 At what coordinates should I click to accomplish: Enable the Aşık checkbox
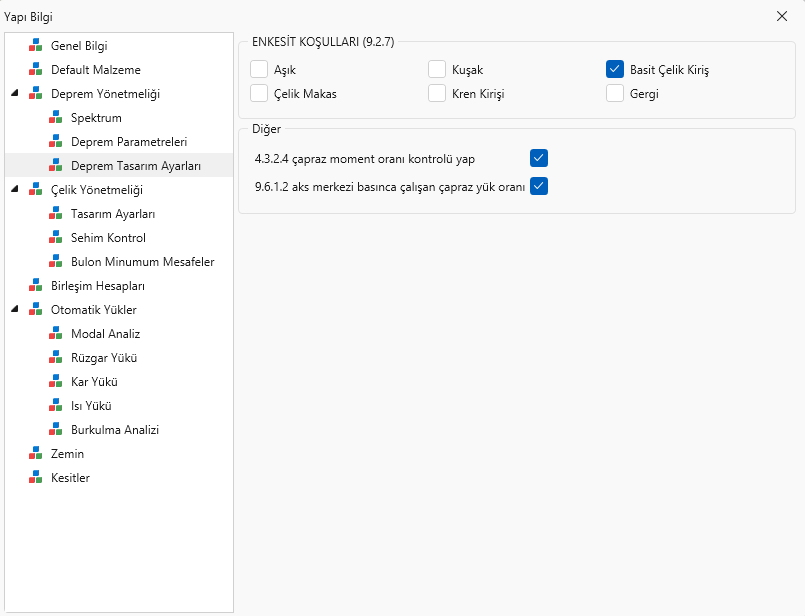(x=259, y=70)
